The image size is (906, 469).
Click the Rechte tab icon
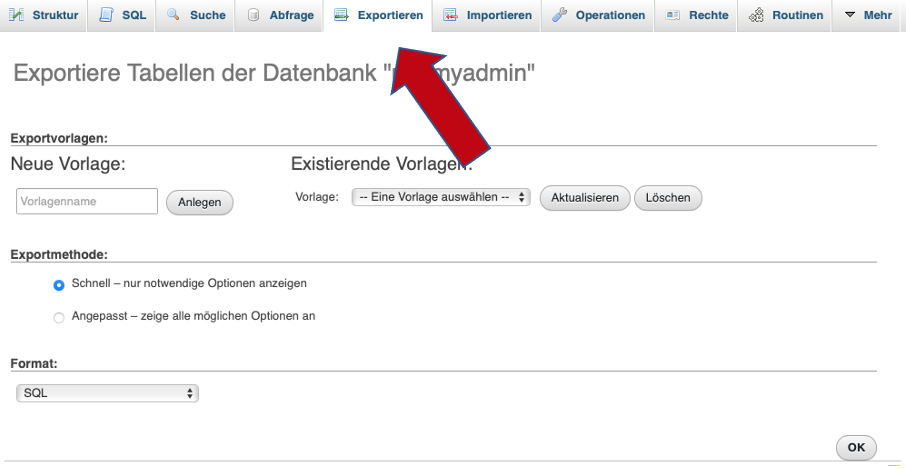point(673,15)
